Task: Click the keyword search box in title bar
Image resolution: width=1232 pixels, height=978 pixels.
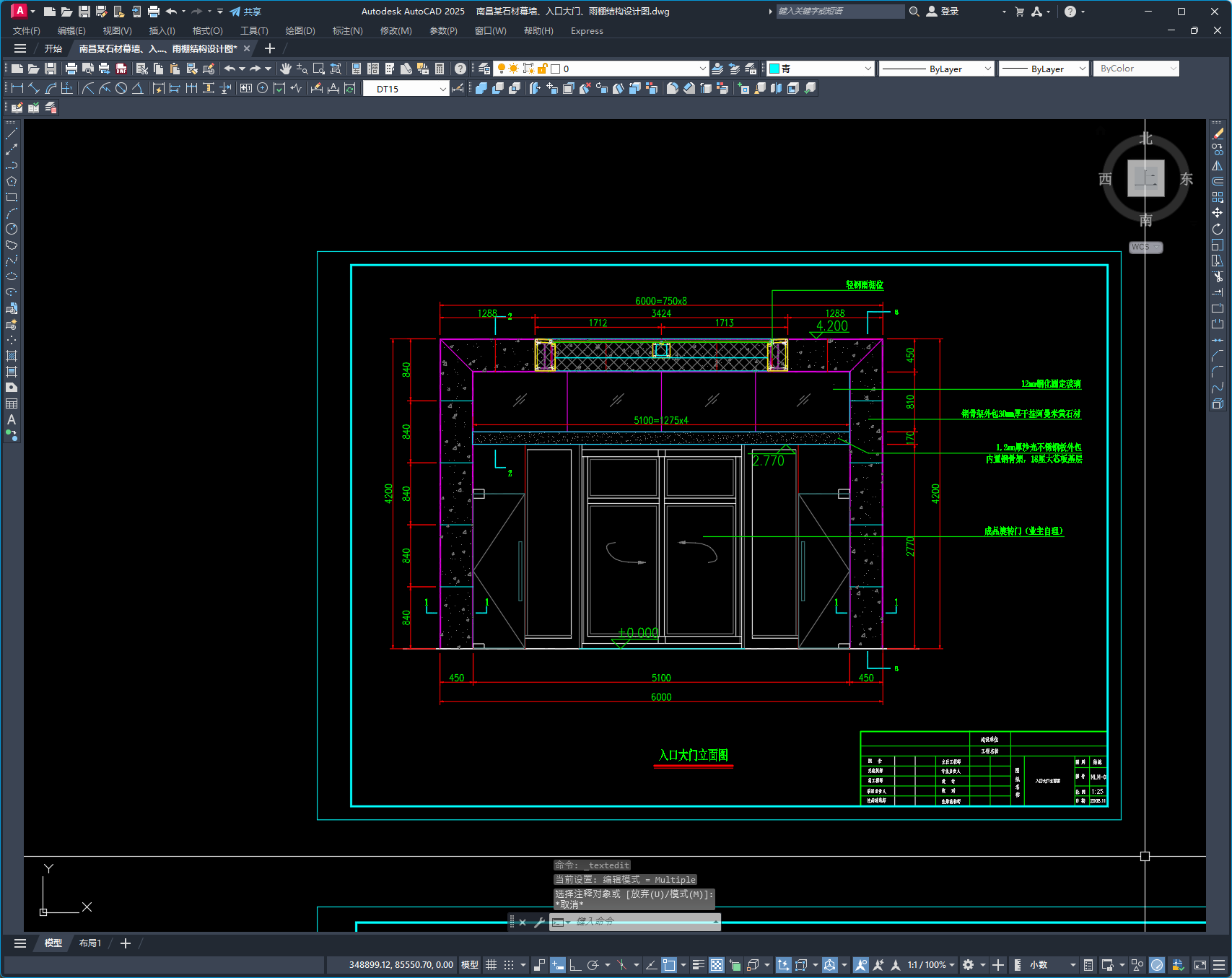Action: pyautogui.click(x=840, y=12)
